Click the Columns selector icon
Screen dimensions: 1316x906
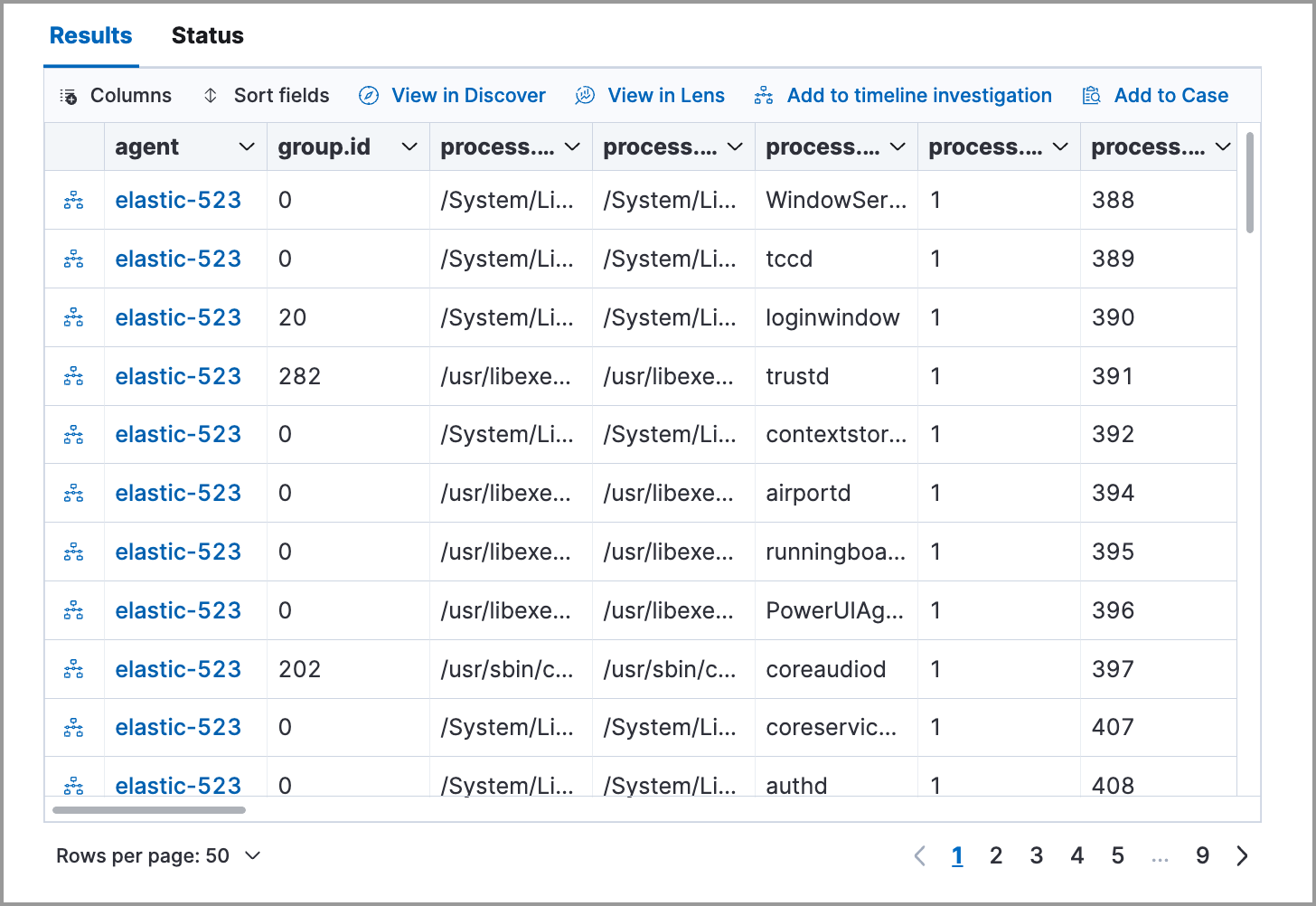click(69, 95)
